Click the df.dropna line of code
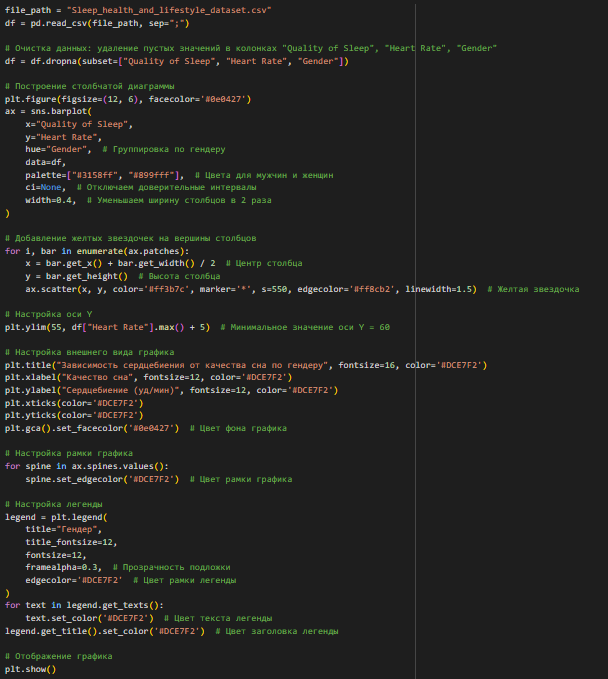The image size is (608, 679). point(177,61)
